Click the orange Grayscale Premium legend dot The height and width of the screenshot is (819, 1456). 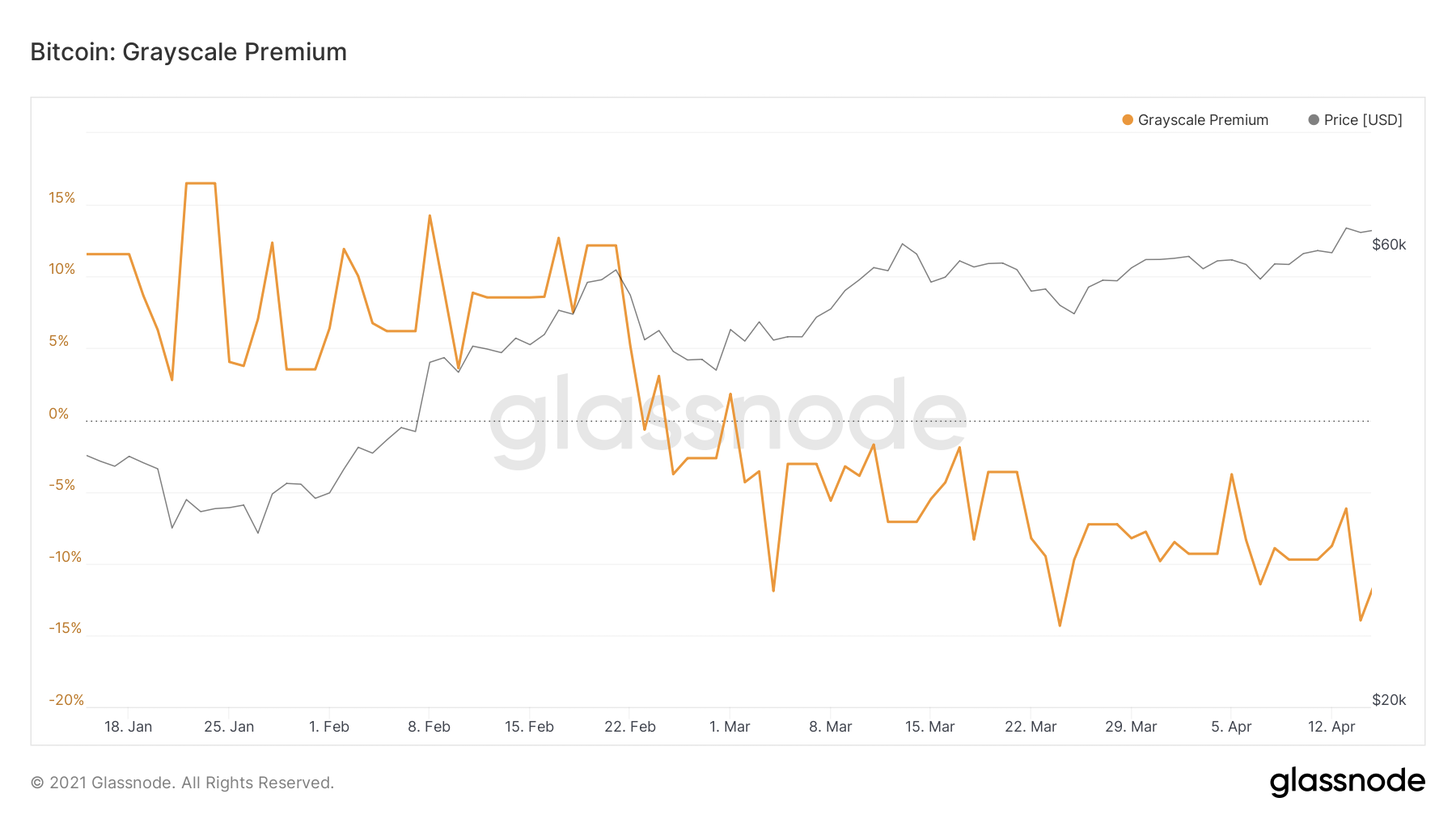tap(1128, 120)
